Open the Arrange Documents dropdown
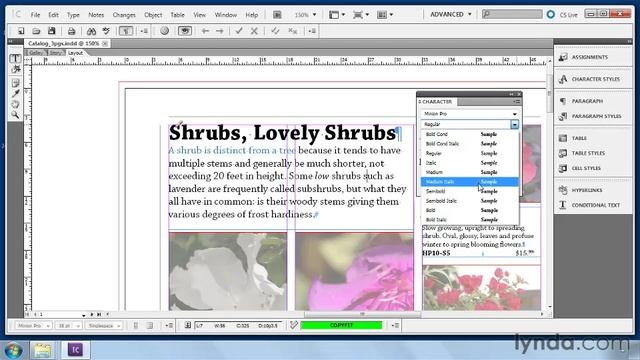Screen dimensions: 640x360 385,15
